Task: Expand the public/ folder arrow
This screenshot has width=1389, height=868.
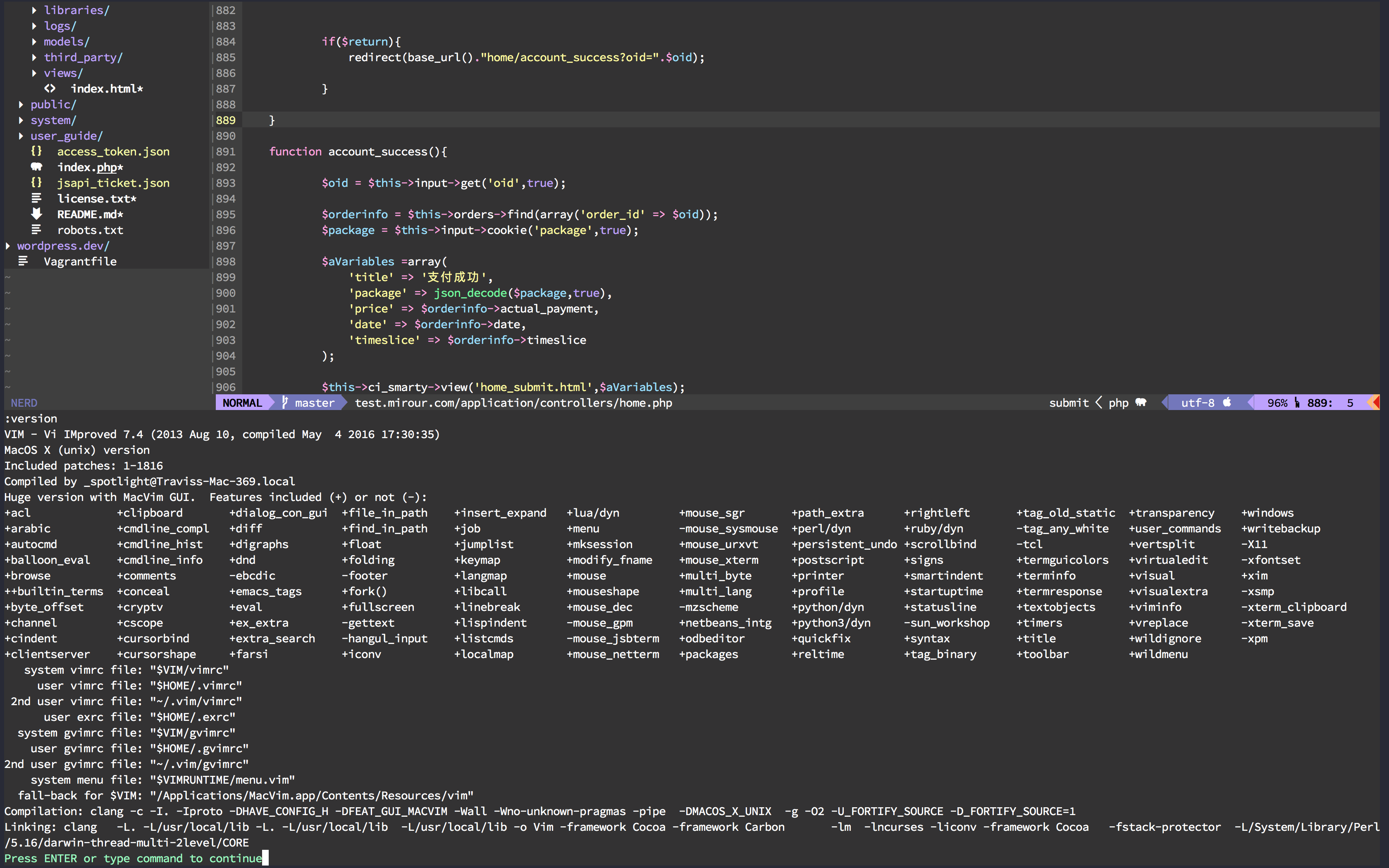Action: (x=21, y=105)
